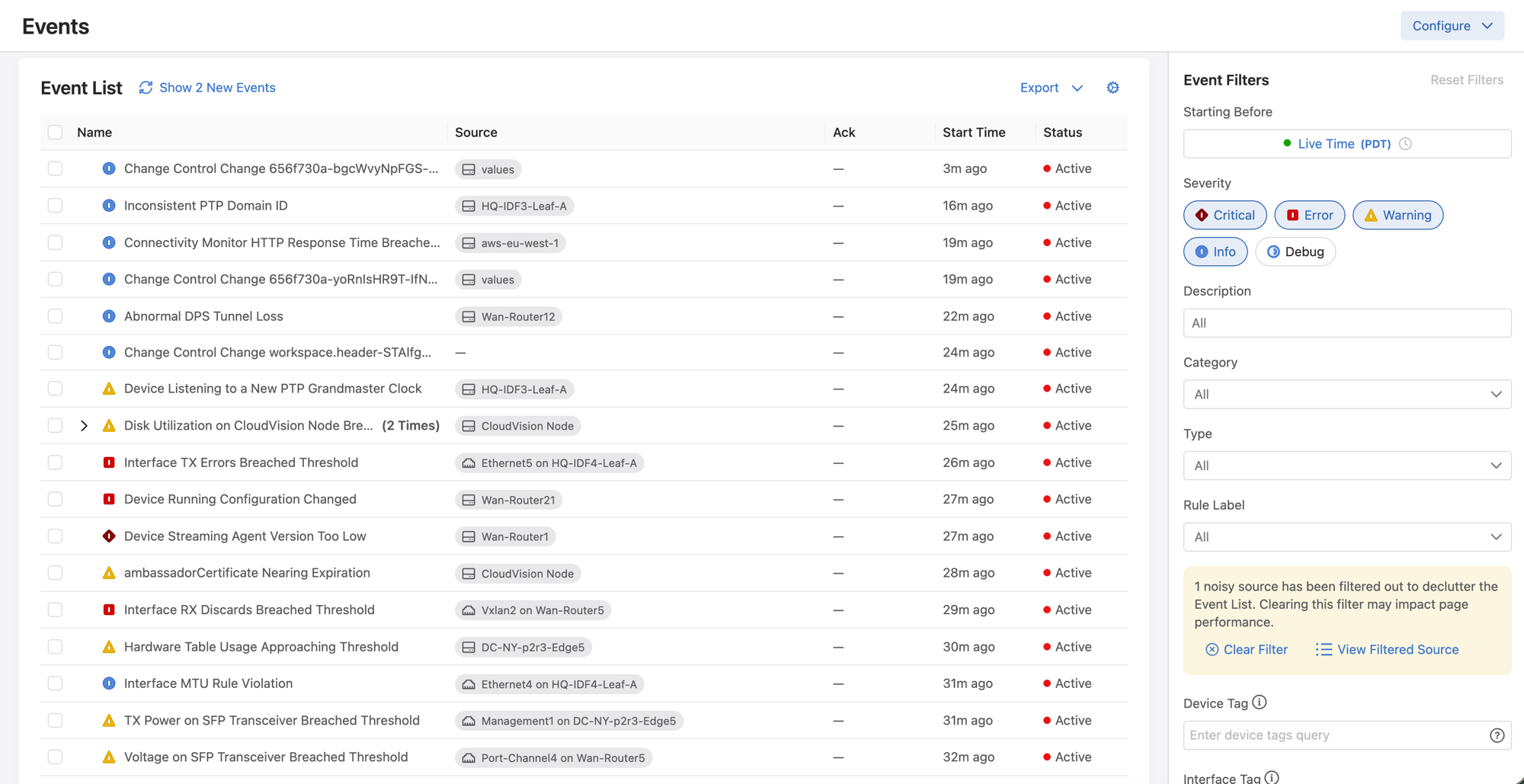Screen dimensions: 1524x784
Task: Check the Disk Utilization on CloudVision Node row
Action: (x=55, y=425)
